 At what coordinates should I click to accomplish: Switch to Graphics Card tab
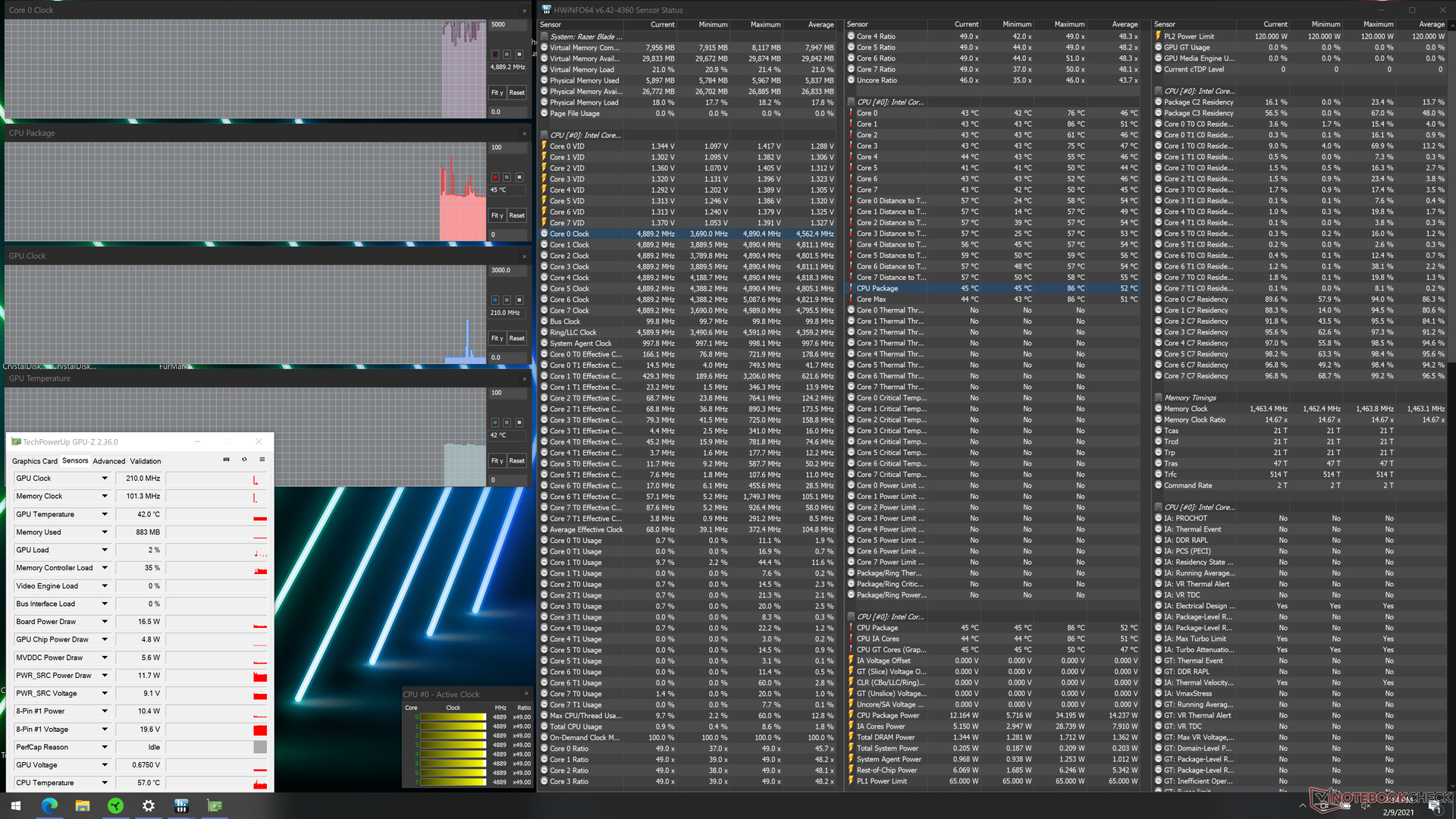(x=34, y=461)
